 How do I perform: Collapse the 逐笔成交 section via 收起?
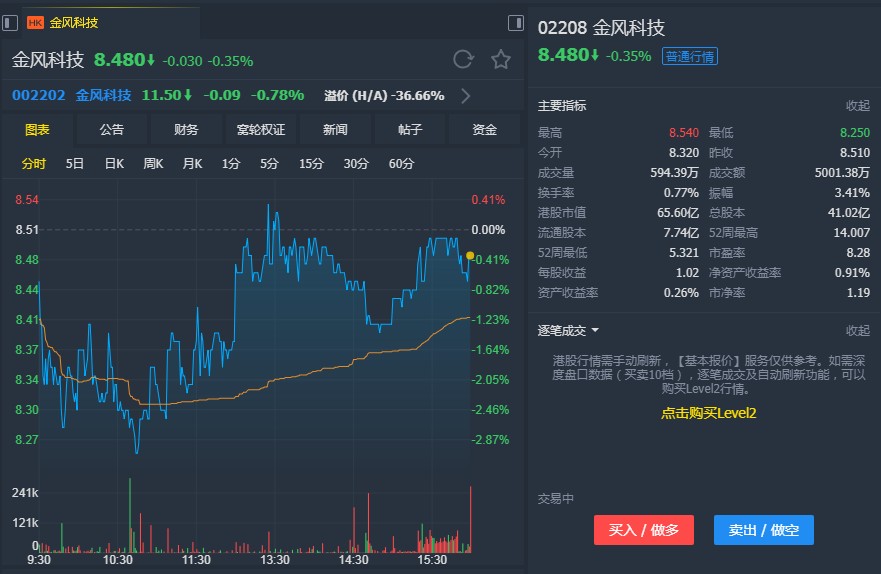[857, 330]
